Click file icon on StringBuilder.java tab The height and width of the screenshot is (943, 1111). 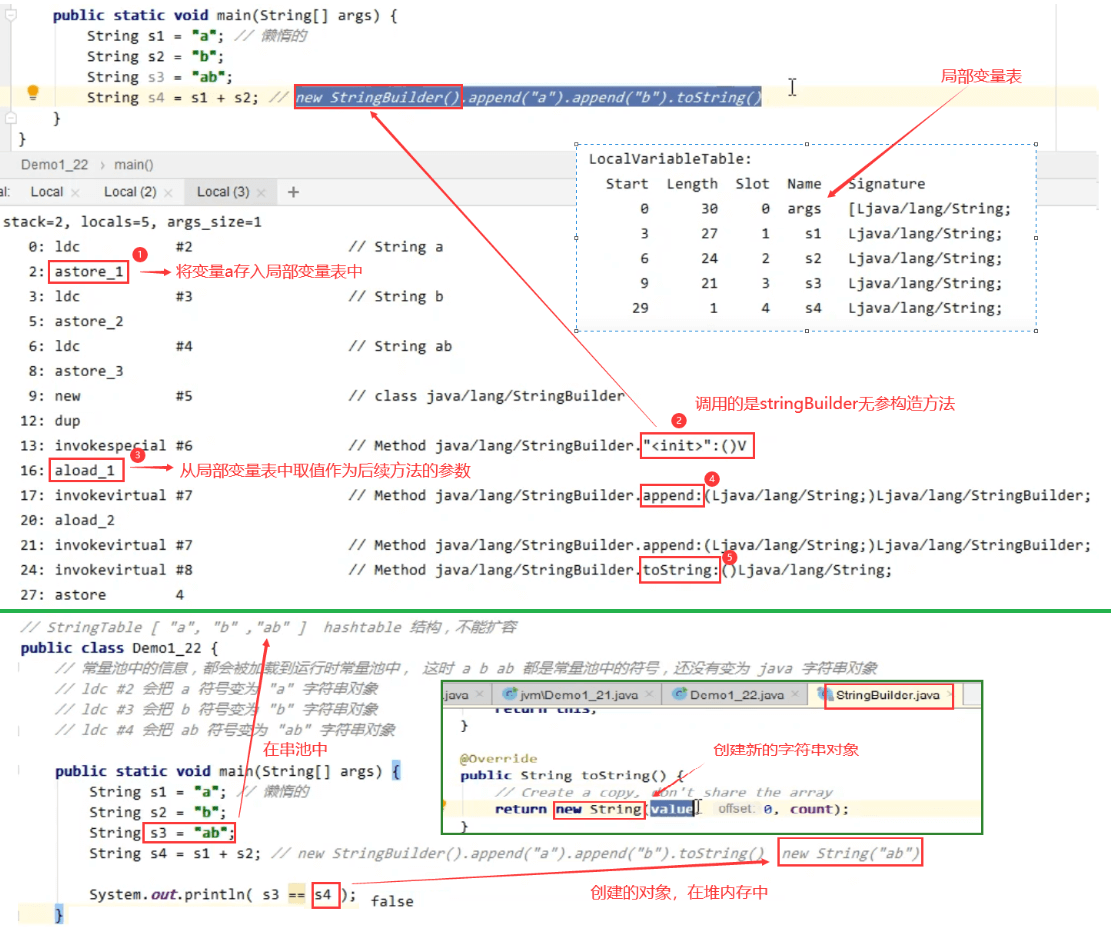click(825, 694)
